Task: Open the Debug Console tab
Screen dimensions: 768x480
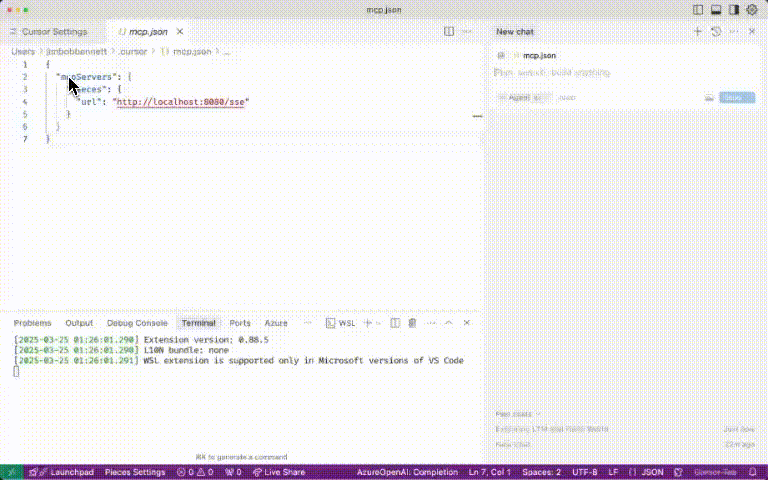Action: 137,323
